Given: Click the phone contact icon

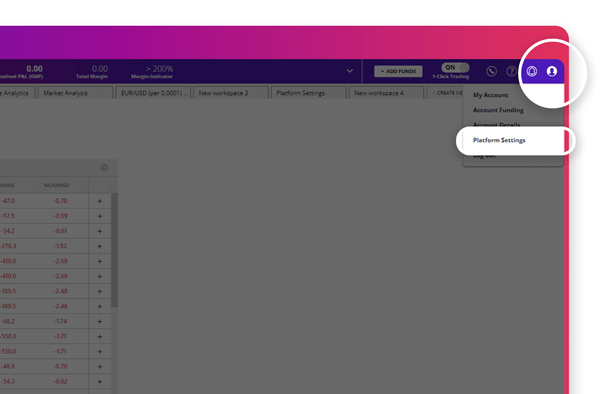Looking at the screenshot, I should (492, 71).
